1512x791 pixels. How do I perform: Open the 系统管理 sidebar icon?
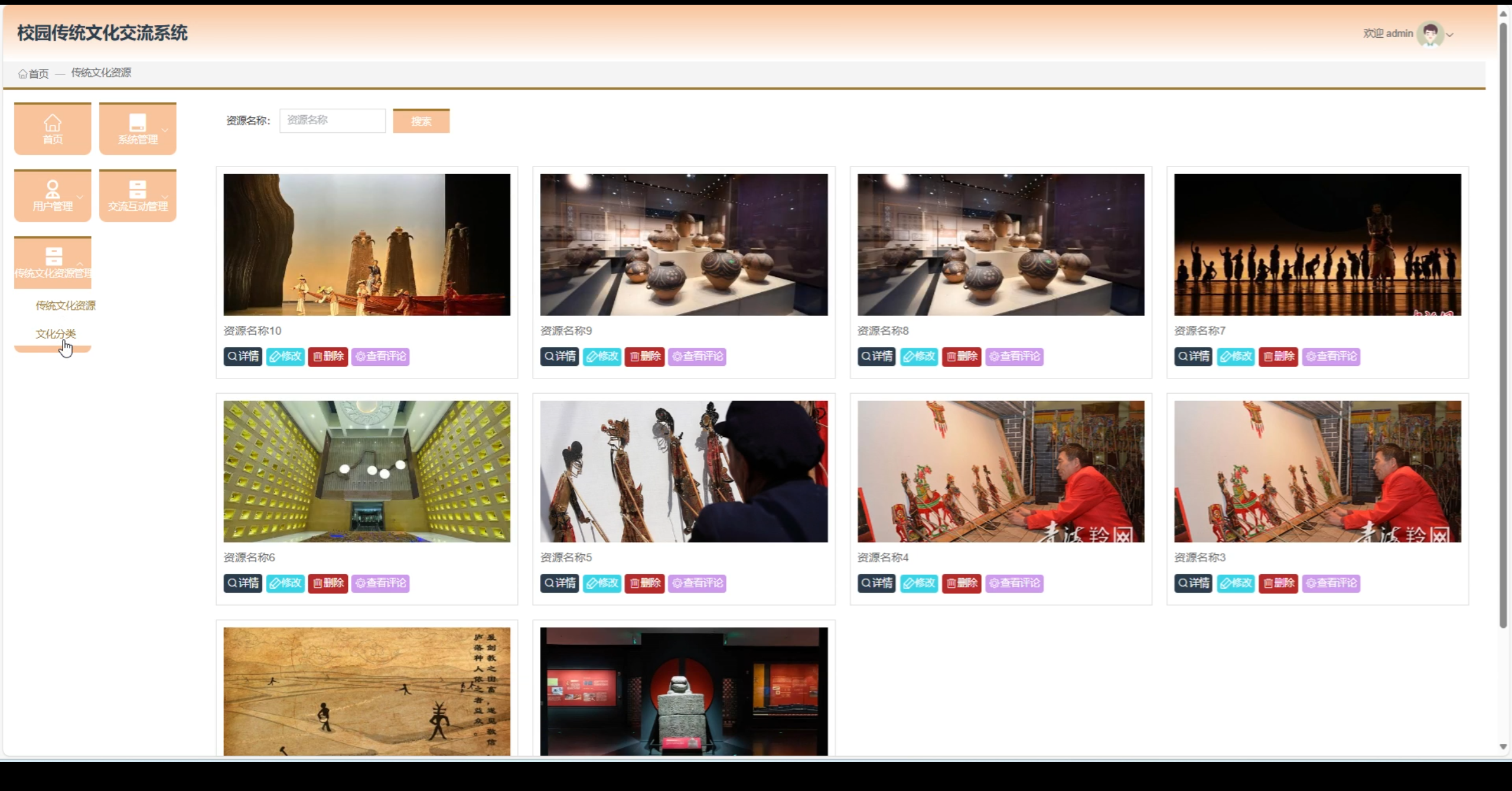pos(137,123)
